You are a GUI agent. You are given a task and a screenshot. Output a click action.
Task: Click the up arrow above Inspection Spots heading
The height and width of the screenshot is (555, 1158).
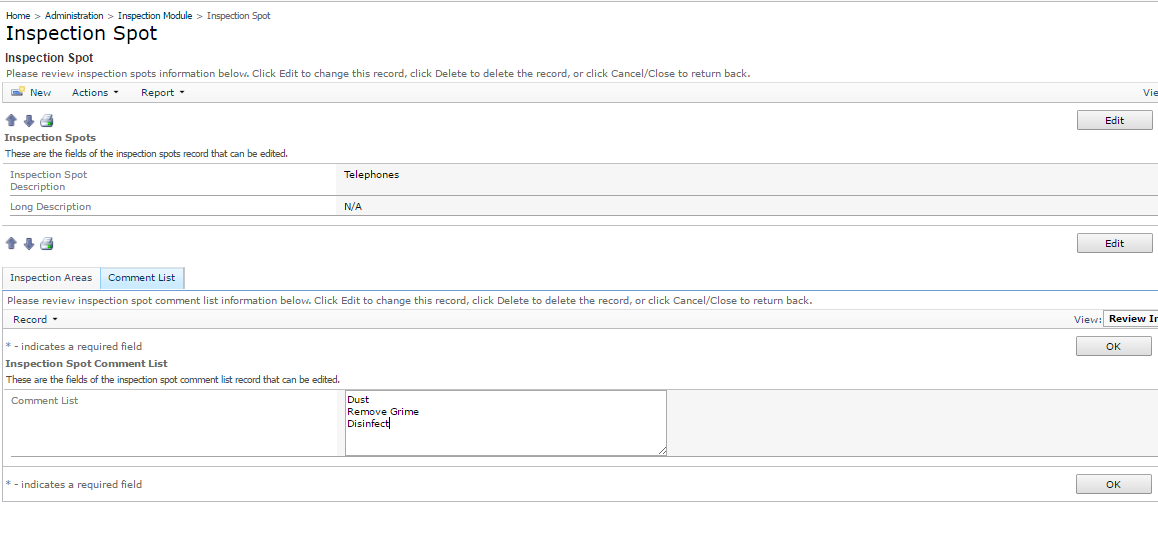(x=12, y=120)
